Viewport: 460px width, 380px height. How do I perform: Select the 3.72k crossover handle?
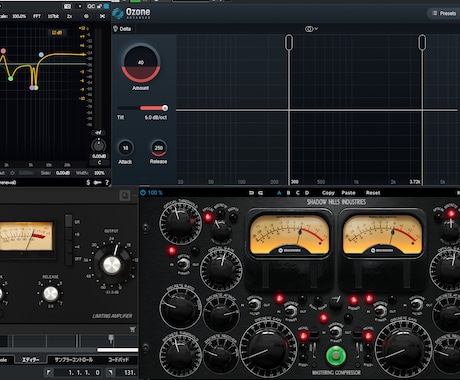[x=422, y=42]
